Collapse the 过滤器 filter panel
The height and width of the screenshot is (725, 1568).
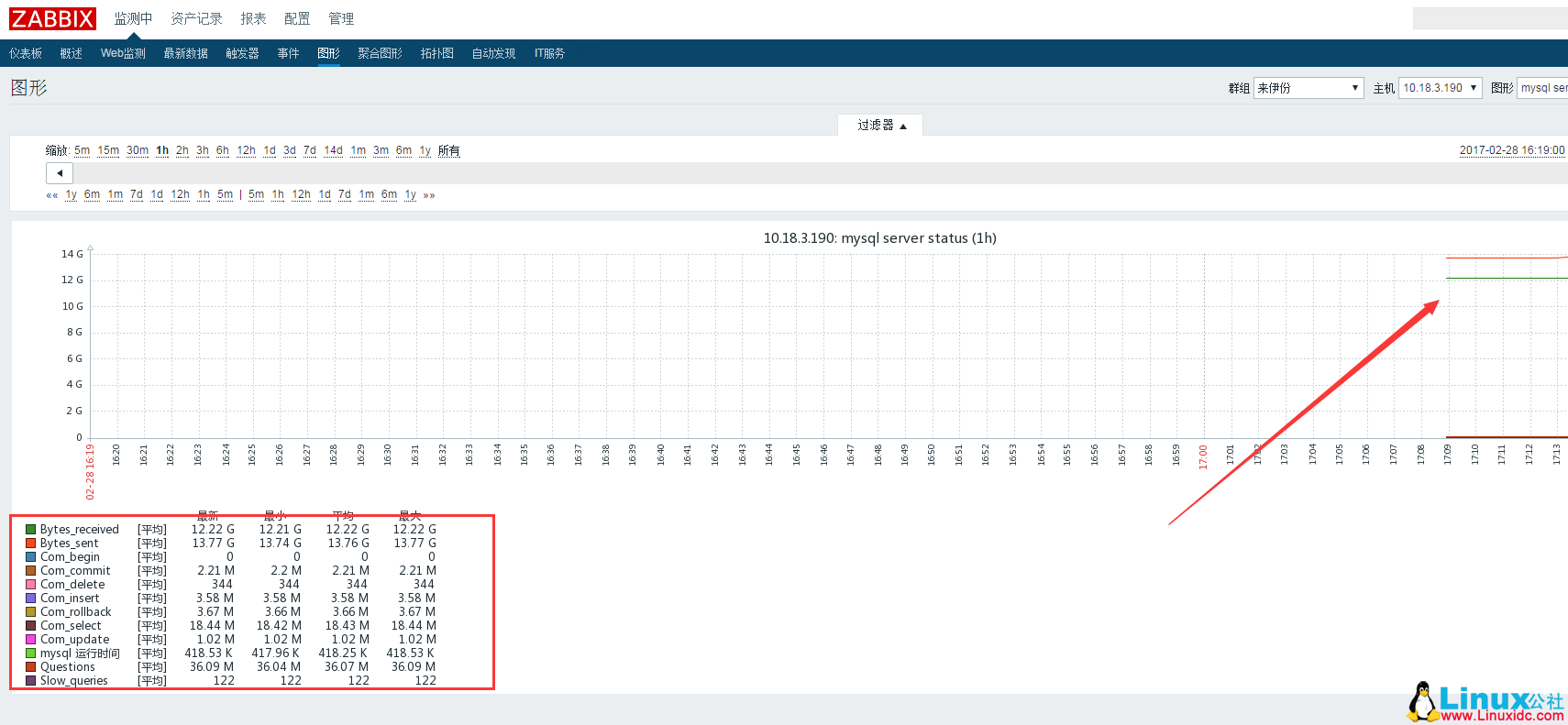click(x=881, y=126)
